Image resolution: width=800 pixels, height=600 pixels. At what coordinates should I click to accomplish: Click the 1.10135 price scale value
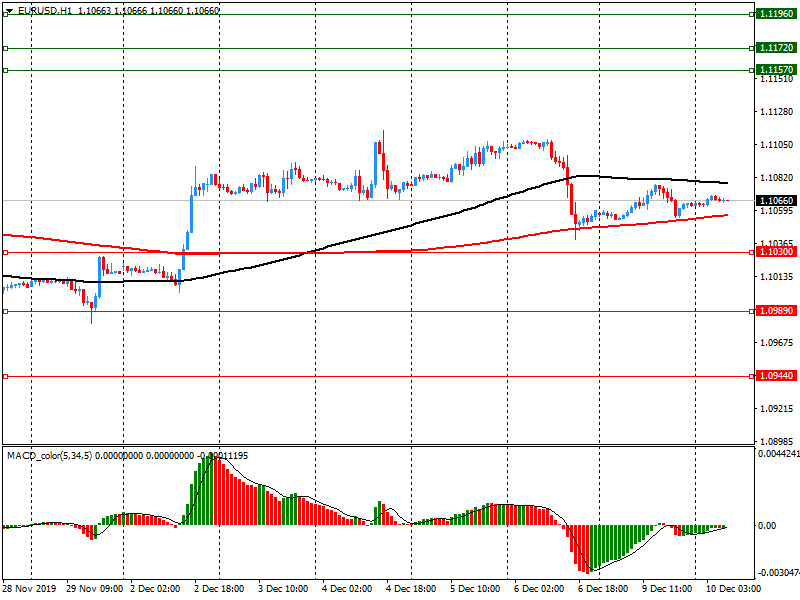pyautogui.click(x=777, y=277)
